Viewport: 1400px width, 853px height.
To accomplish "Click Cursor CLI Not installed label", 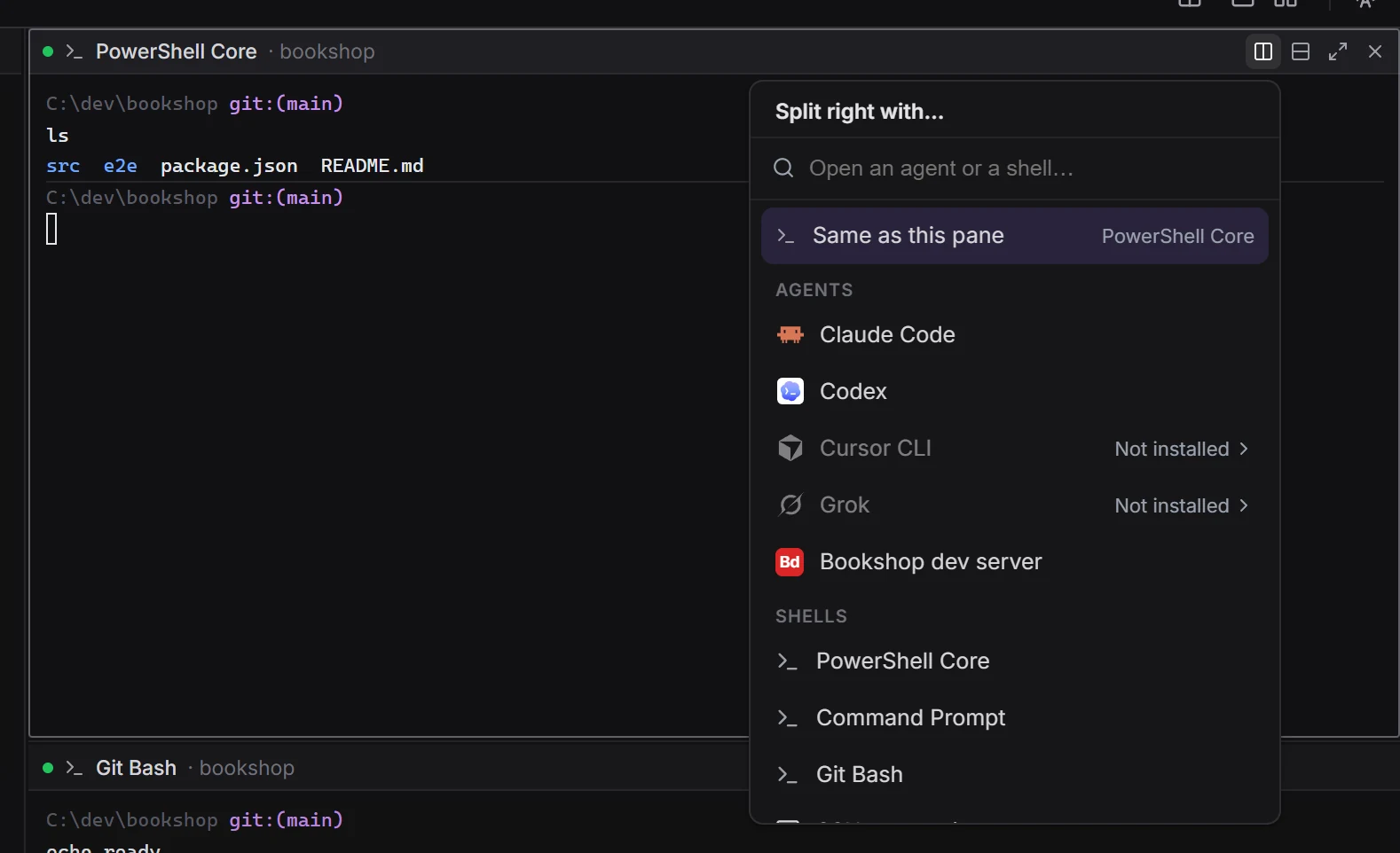I will (1172, 449).
